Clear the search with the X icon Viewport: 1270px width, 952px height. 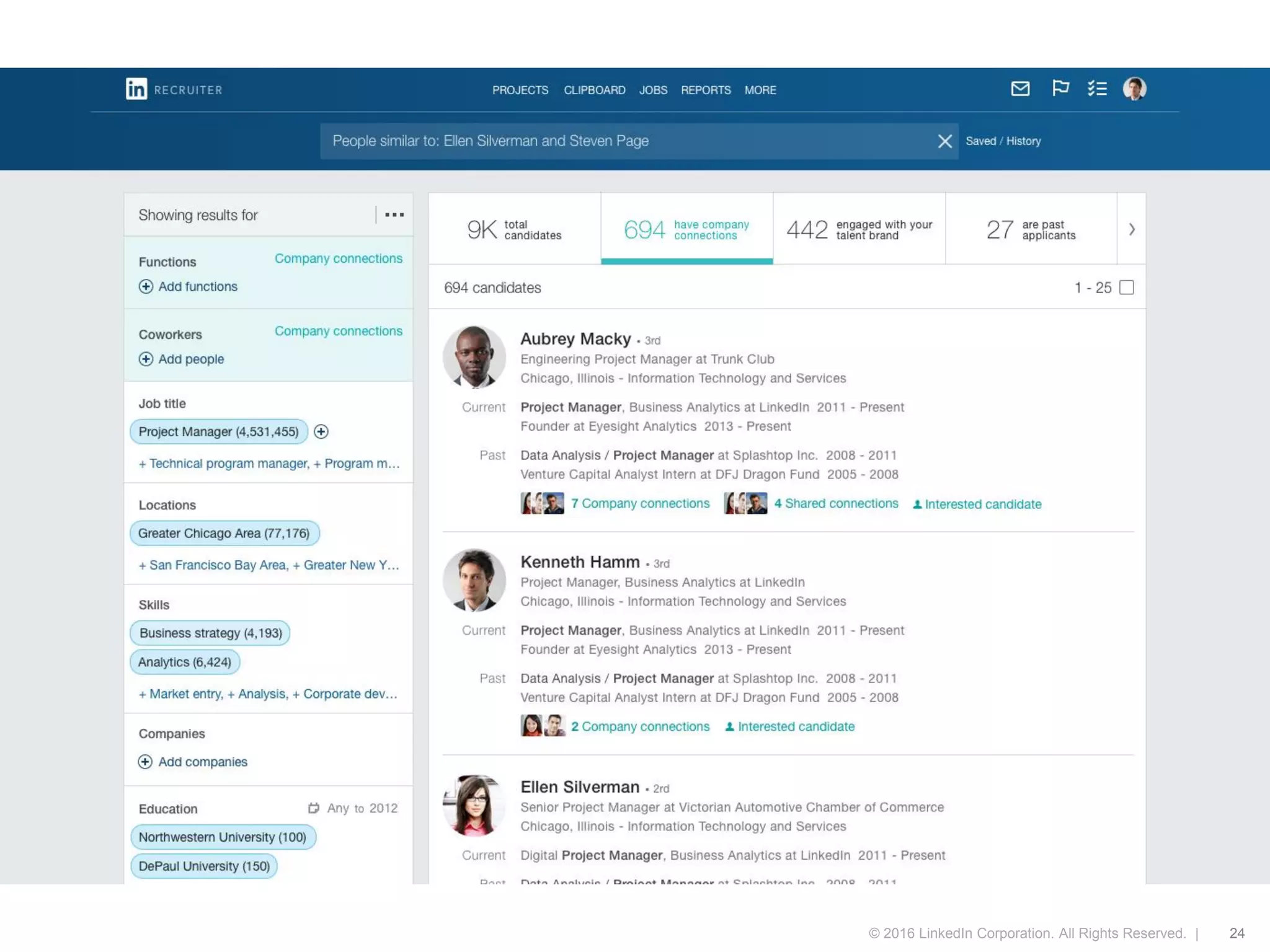(944, 141)
